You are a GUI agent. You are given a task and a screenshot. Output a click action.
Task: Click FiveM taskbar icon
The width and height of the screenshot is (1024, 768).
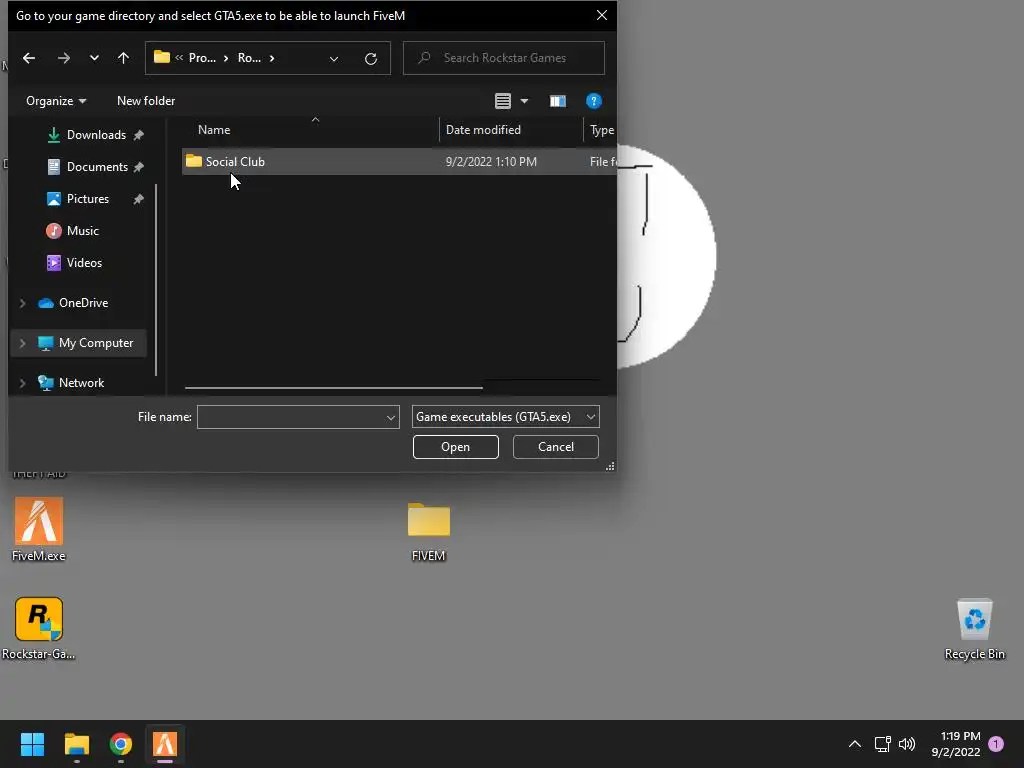pos(165,744)
